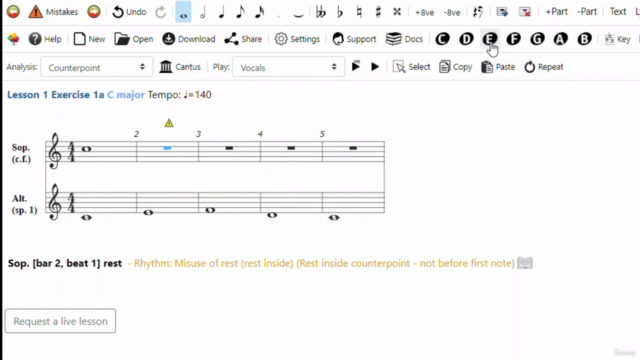Open the Lesson 1 Exercise 1a title
Viewport: 640px width, 360px height.
(56, 95)
